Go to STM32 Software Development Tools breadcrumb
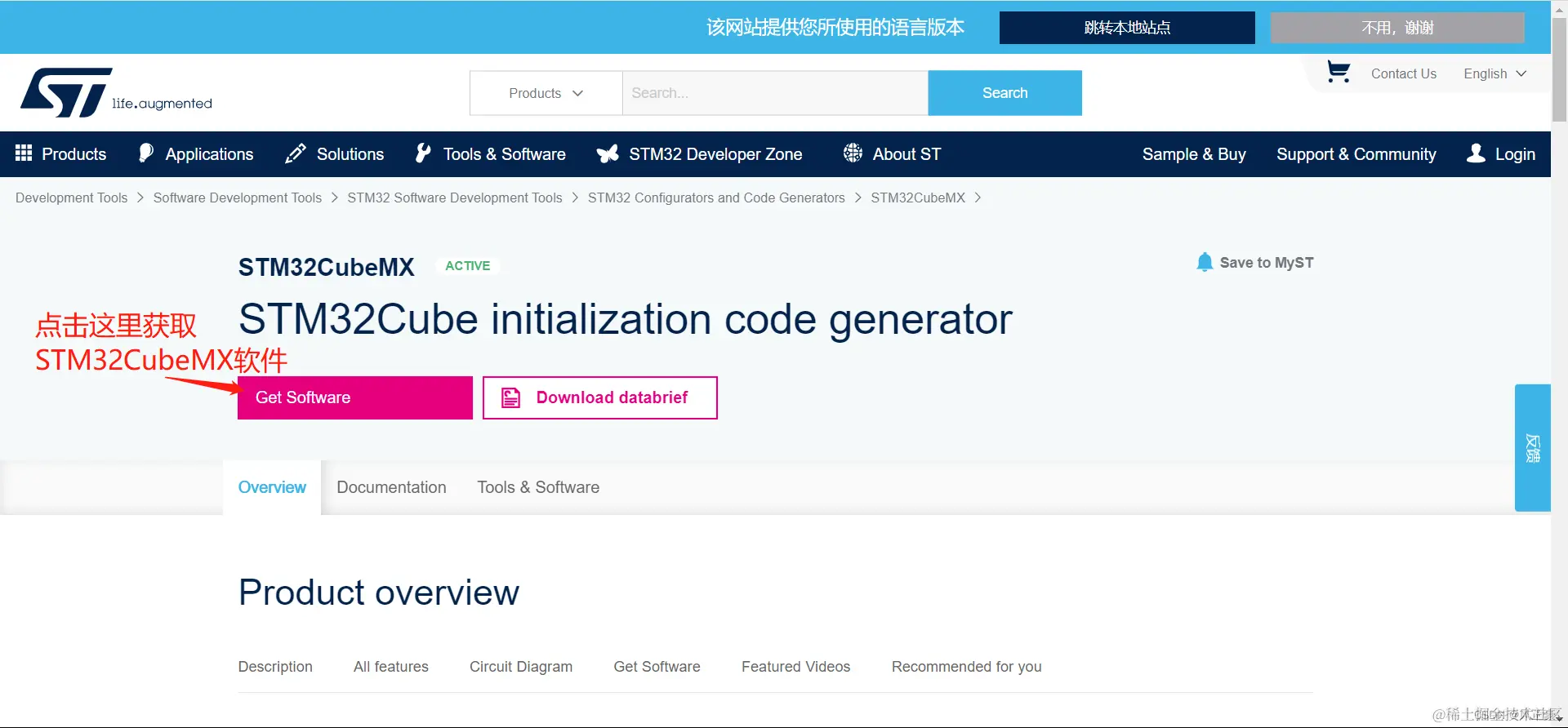Screen dimensions: 1568x728 pyautogui.click(x=455, y=198)
